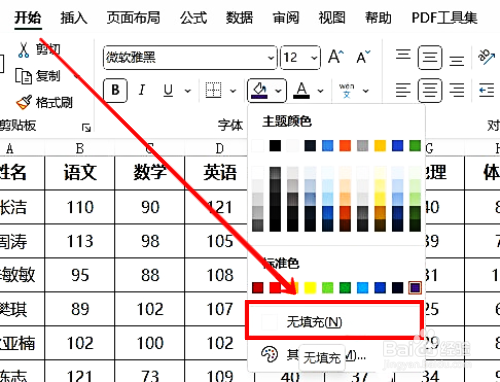Pick standard light green swatch
The height and width of the screenshot is (382, 500).
coord(327,288)
